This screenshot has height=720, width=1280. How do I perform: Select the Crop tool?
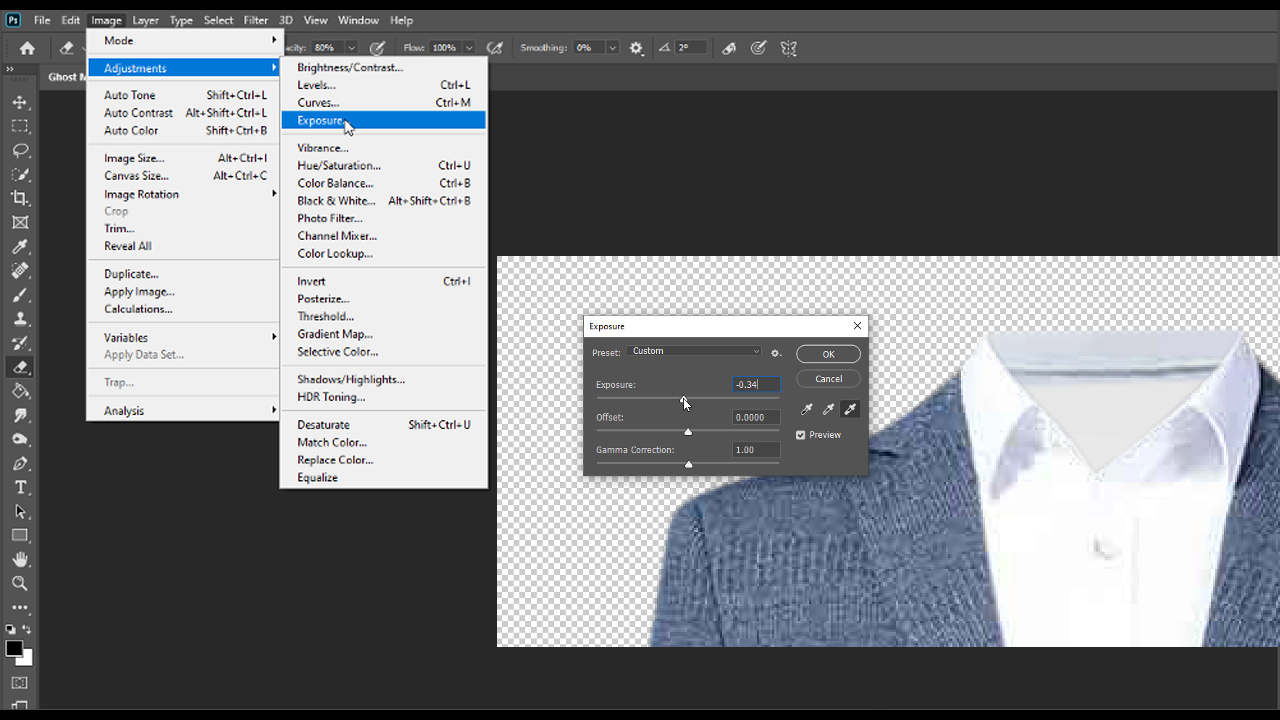pos(20,198)
